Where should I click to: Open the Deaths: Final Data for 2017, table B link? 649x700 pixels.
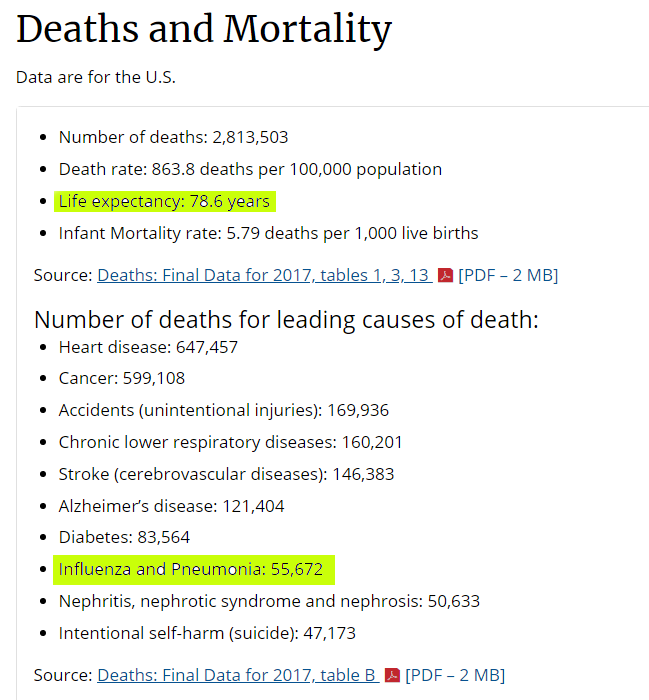(237, 675)
